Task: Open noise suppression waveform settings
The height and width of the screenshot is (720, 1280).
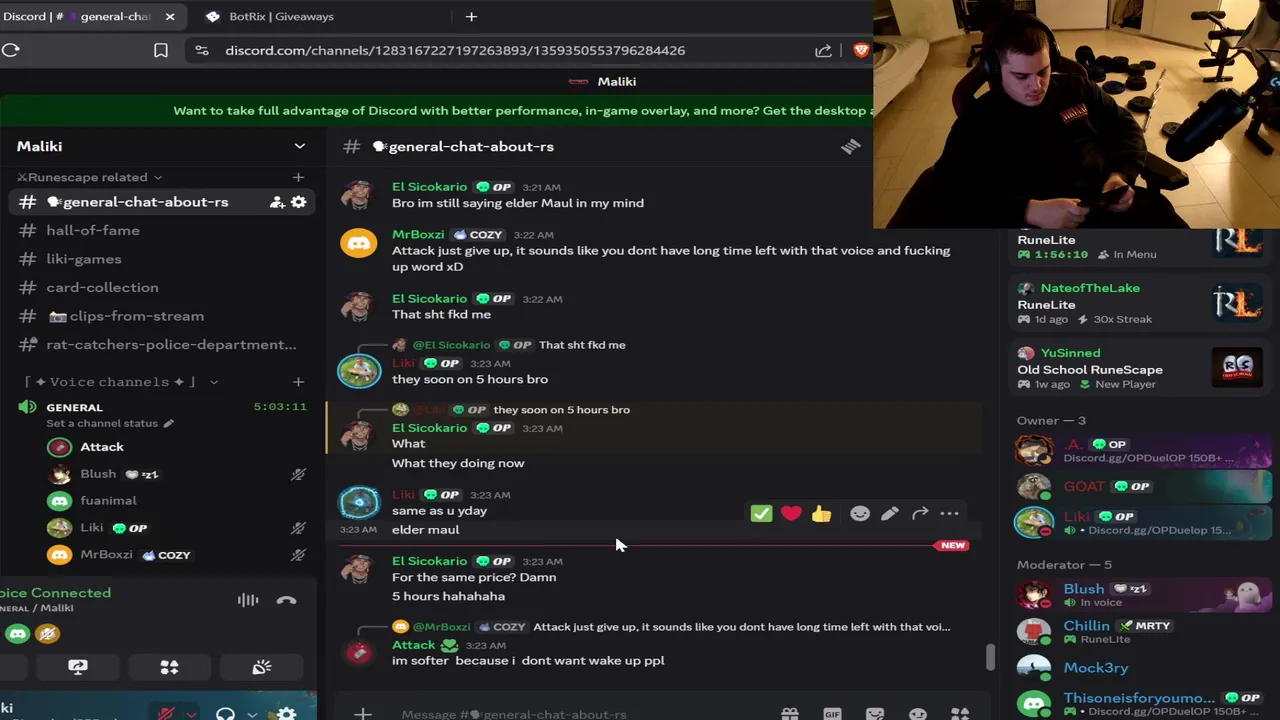Action: (x=248, y=600)
